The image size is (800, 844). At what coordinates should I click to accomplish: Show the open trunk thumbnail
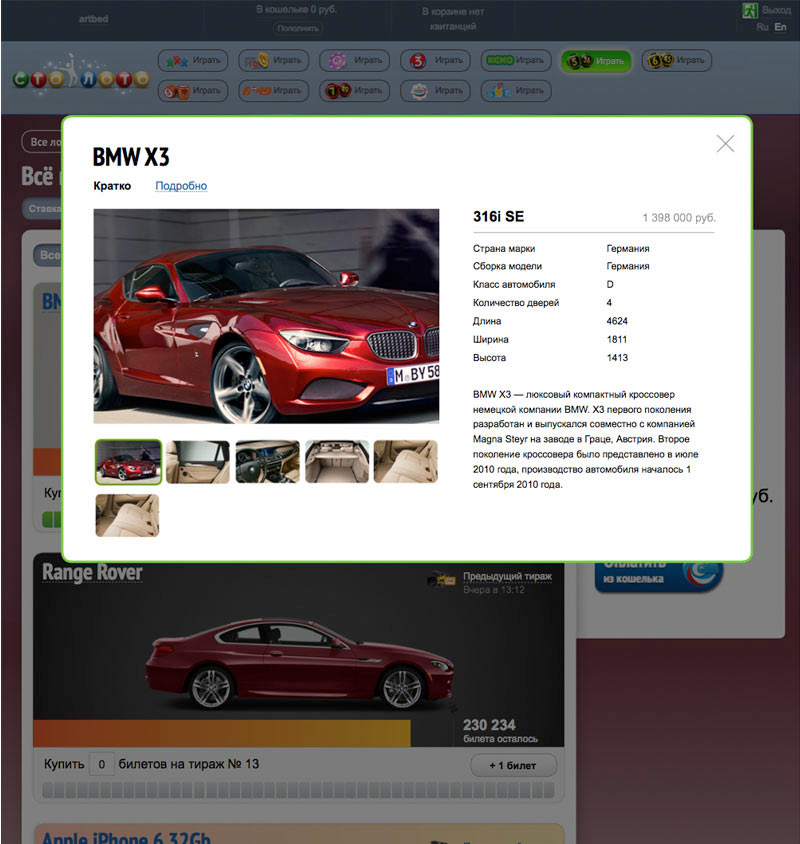tap(337, 462)
